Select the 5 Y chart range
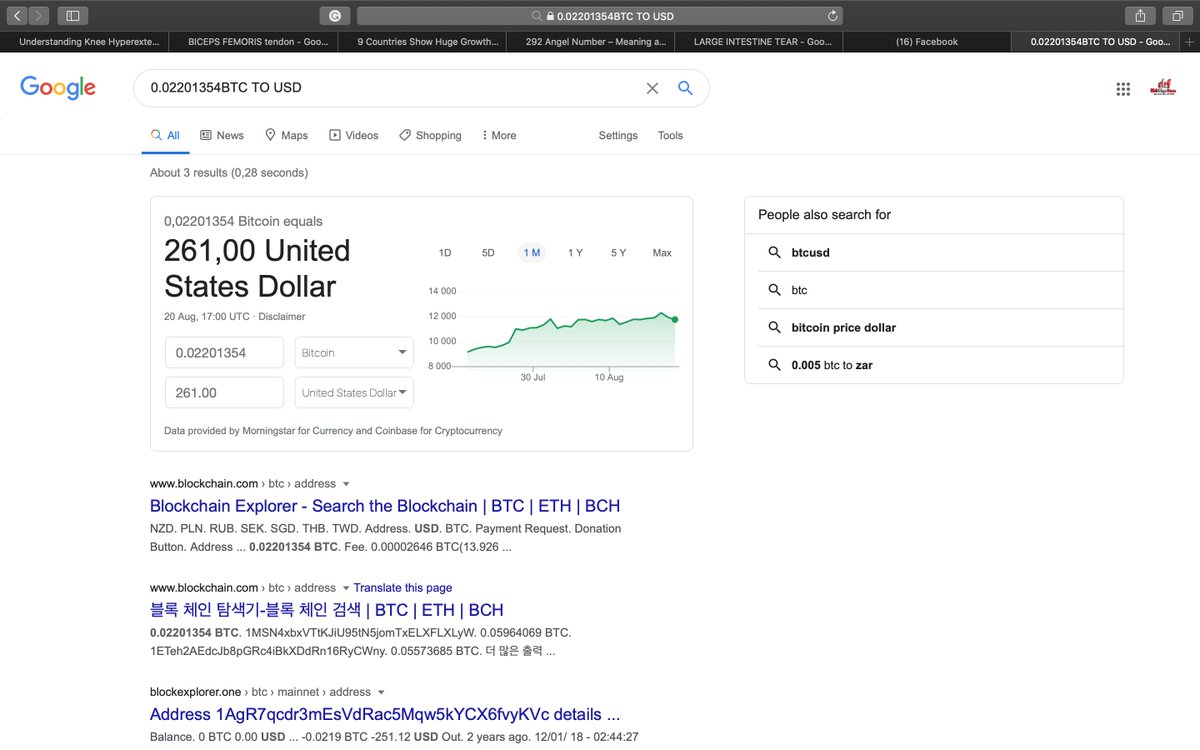The height and width of the screenshot is (750, 1200). [618, 253]
